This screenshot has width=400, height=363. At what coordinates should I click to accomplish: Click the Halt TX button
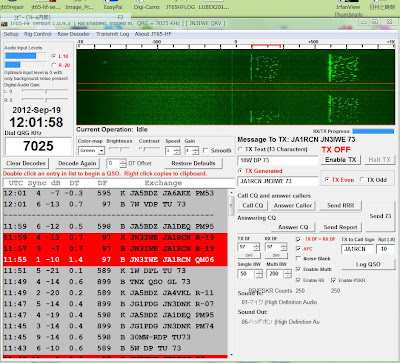click(379, 160)
